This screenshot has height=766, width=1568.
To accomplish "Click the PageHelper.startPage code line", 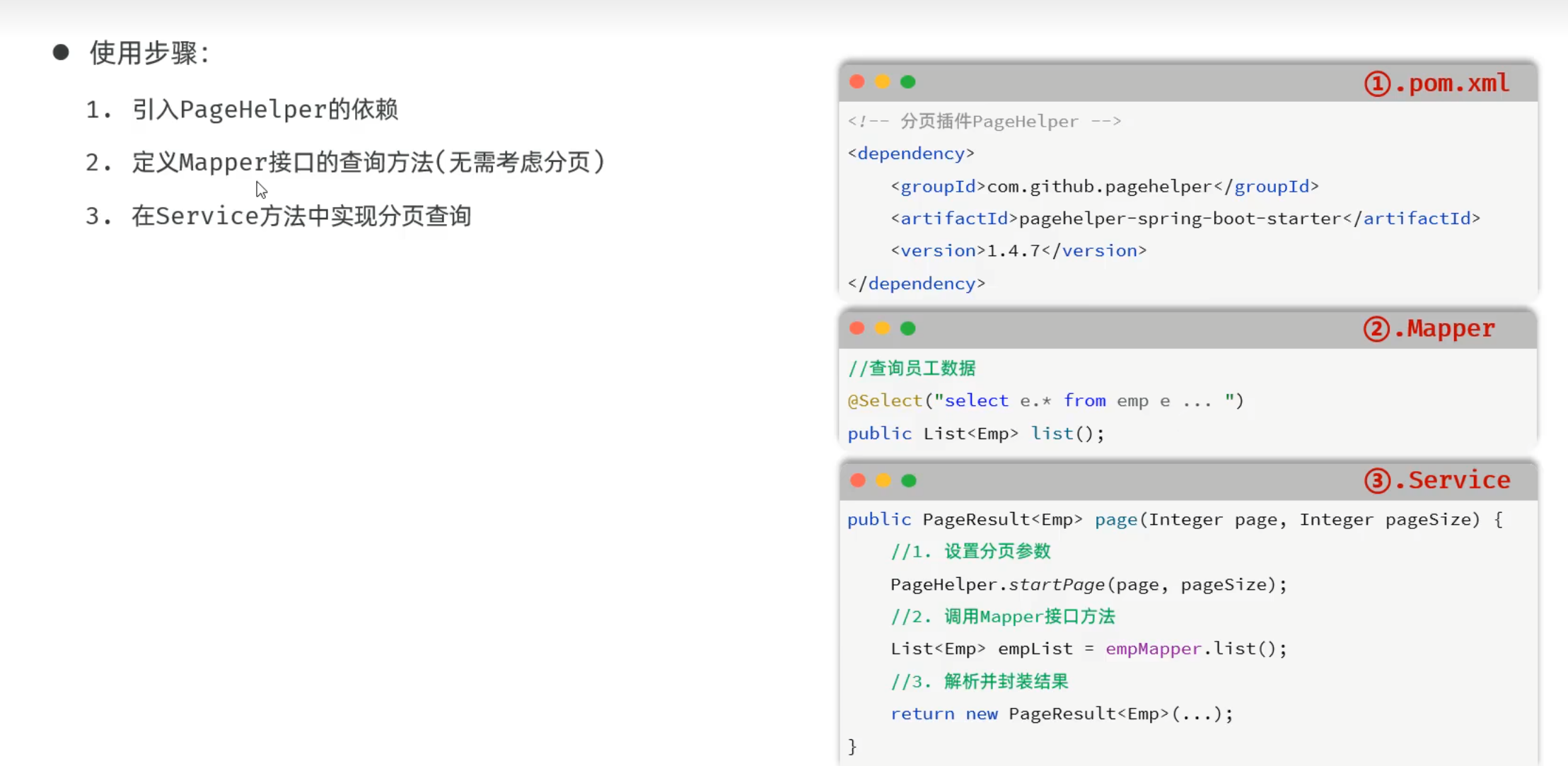I will pyautogui.click(x=1088, y=585).
